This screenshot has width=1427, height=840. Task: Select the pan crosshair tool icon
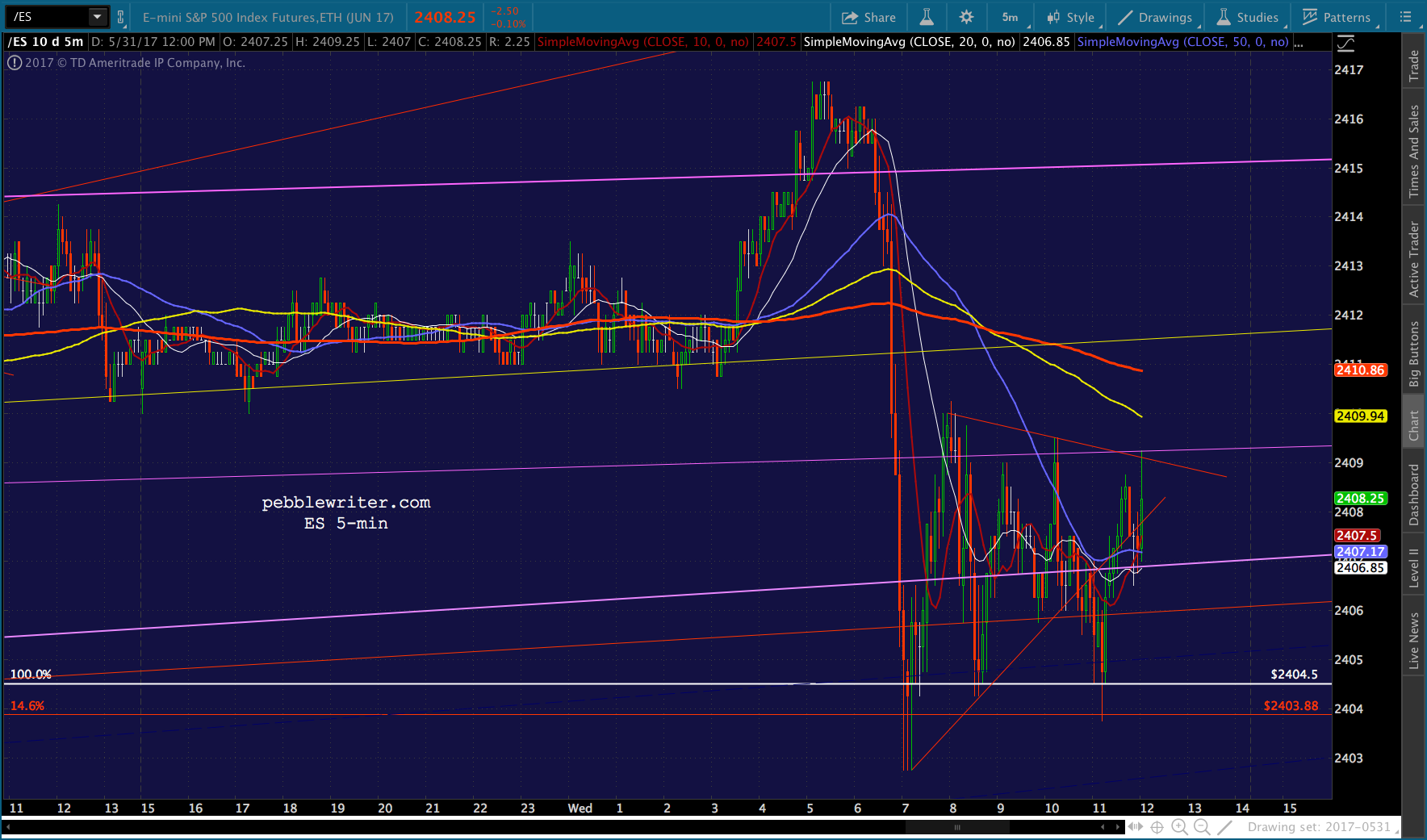pos(1157,827)
